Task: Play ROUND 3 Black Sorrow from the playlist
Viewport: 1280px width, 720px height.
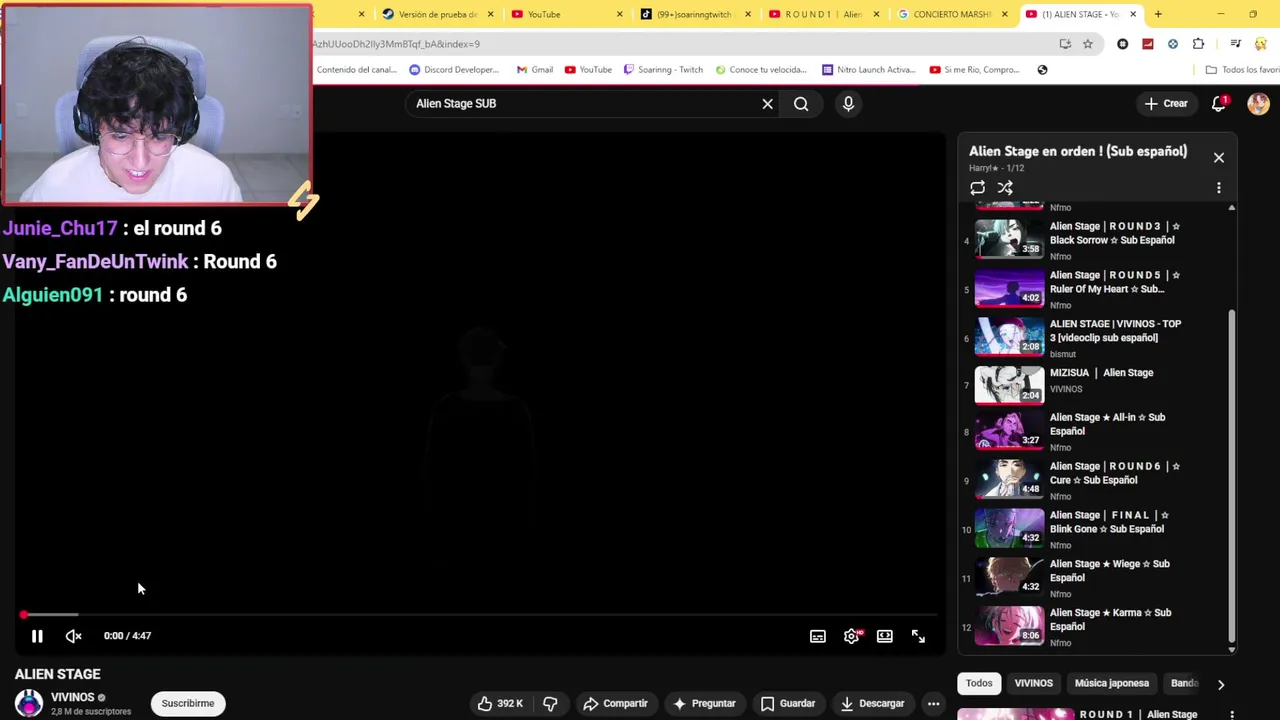Action: [x=1093, y=241]
